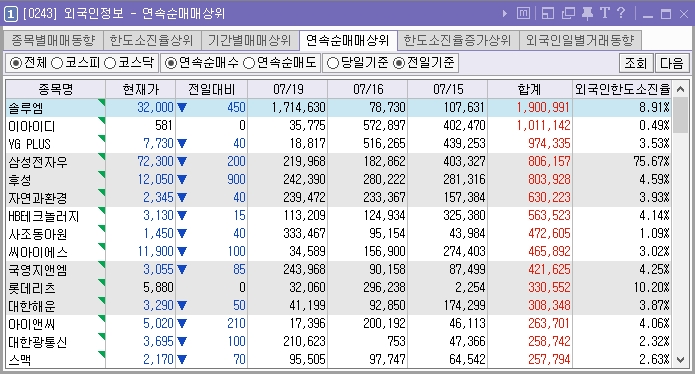This screenshot has height=374, width=695.
Task: Select the 대한해운 stock name
Action: [x=32, y=306]
